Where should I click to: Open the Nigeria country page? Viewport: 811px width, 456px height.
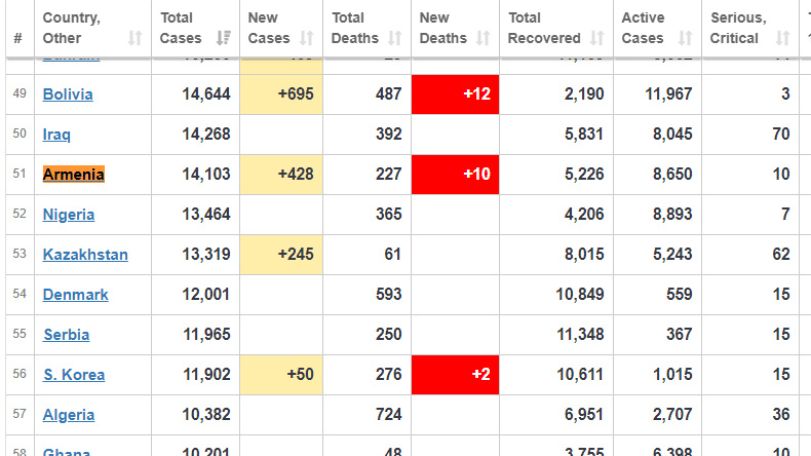[68, 215]
